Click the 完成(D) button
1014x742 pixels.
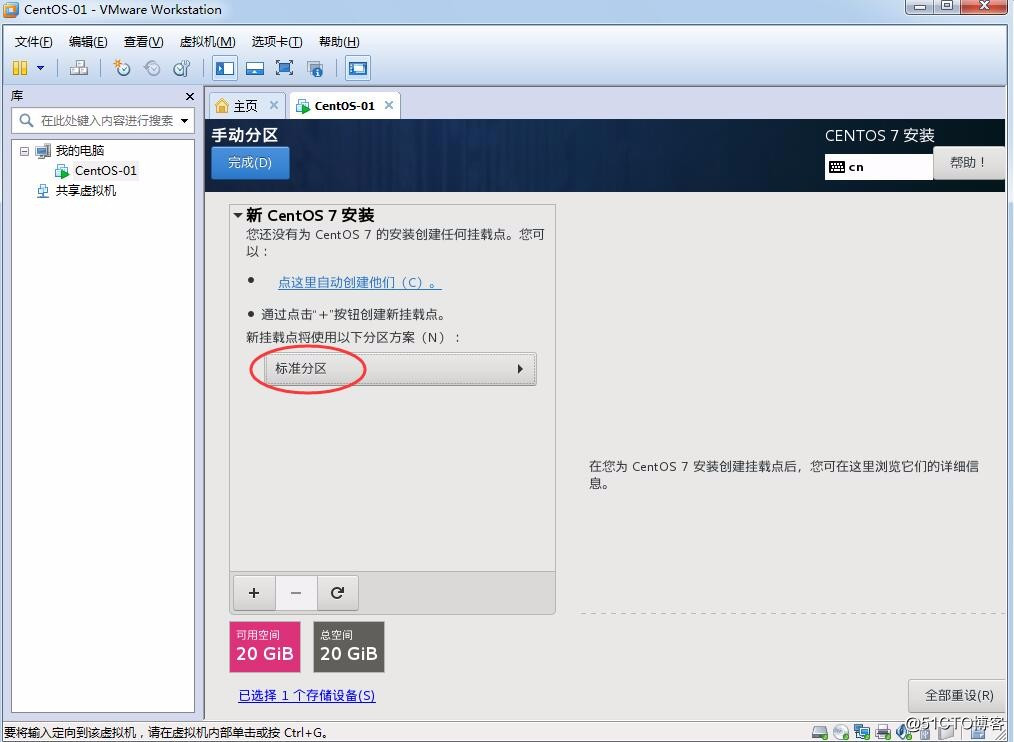point(250,162)
